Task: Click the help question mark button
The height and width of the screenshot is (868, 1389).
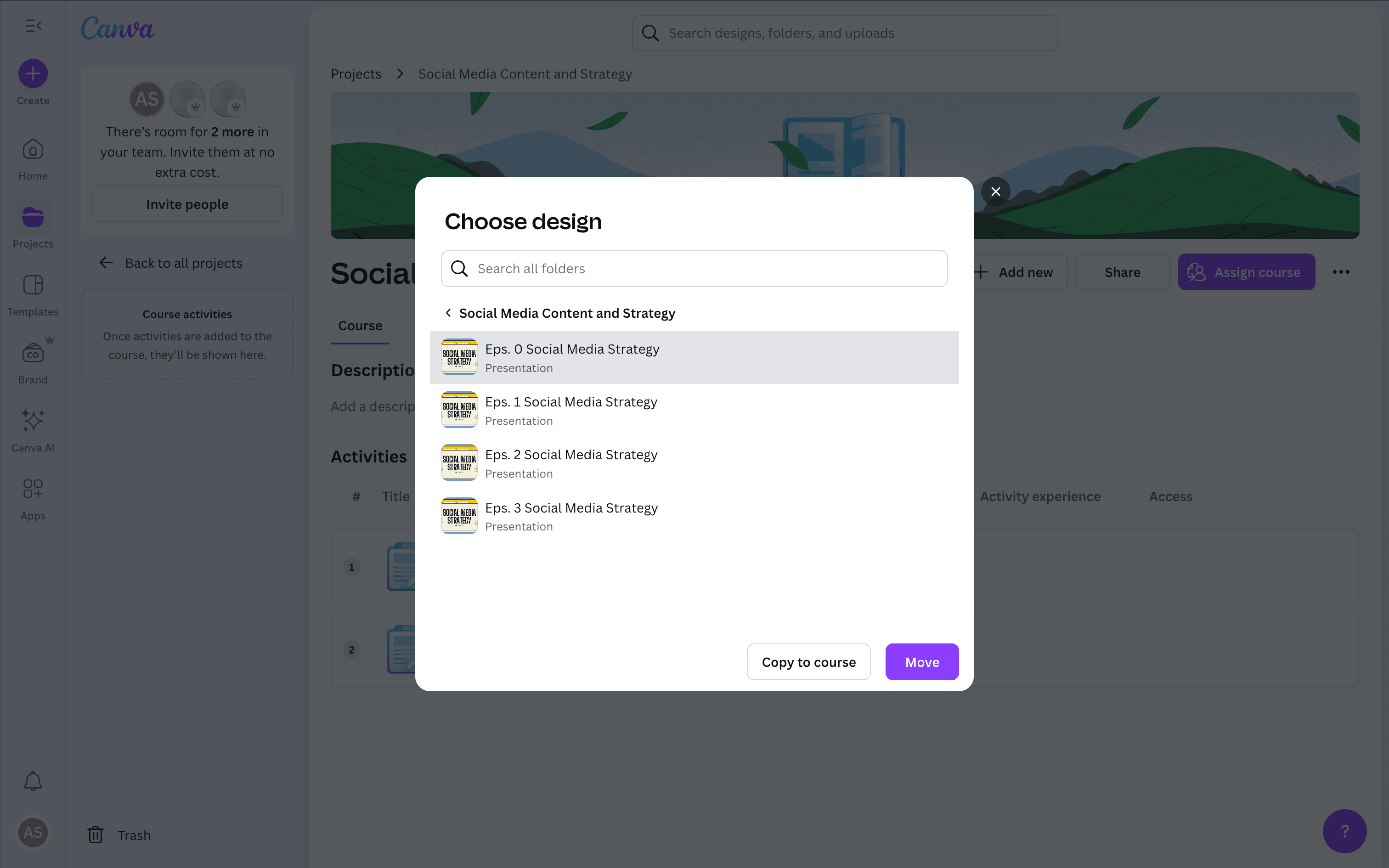Action: tap(1344, 831)
